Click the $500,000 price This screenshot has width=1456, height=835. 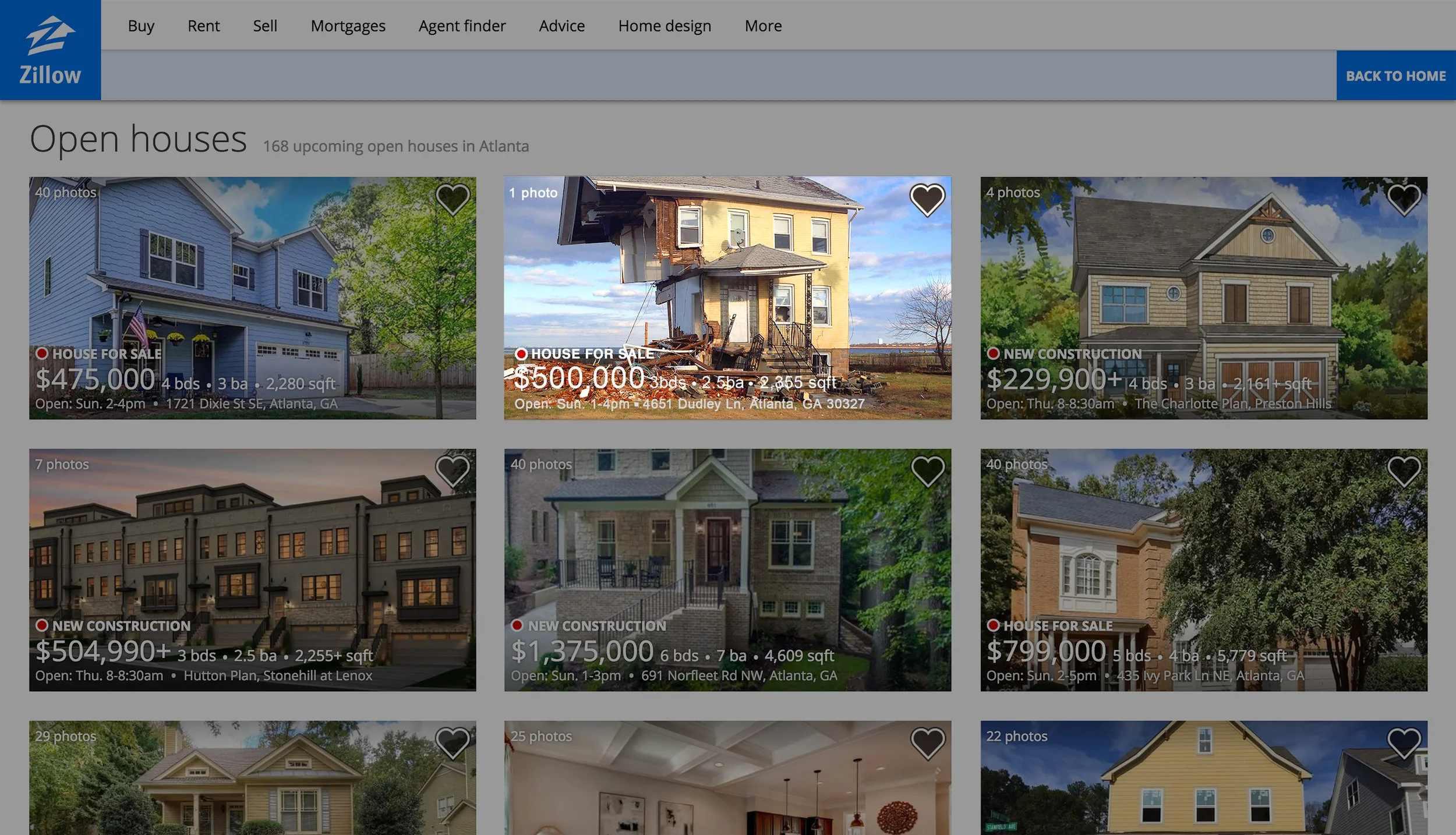(579, 378)
